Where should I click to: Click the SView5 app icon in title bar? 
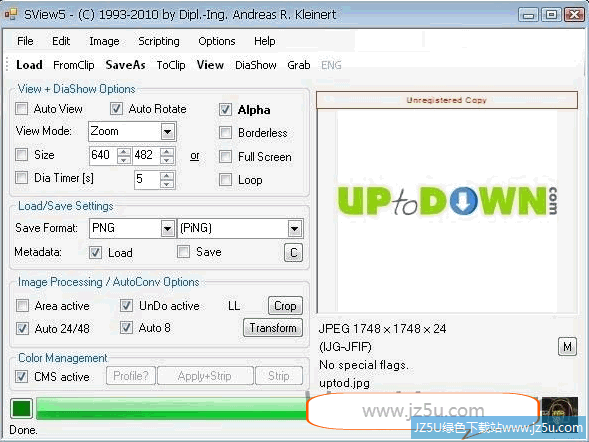pos(11,14)
